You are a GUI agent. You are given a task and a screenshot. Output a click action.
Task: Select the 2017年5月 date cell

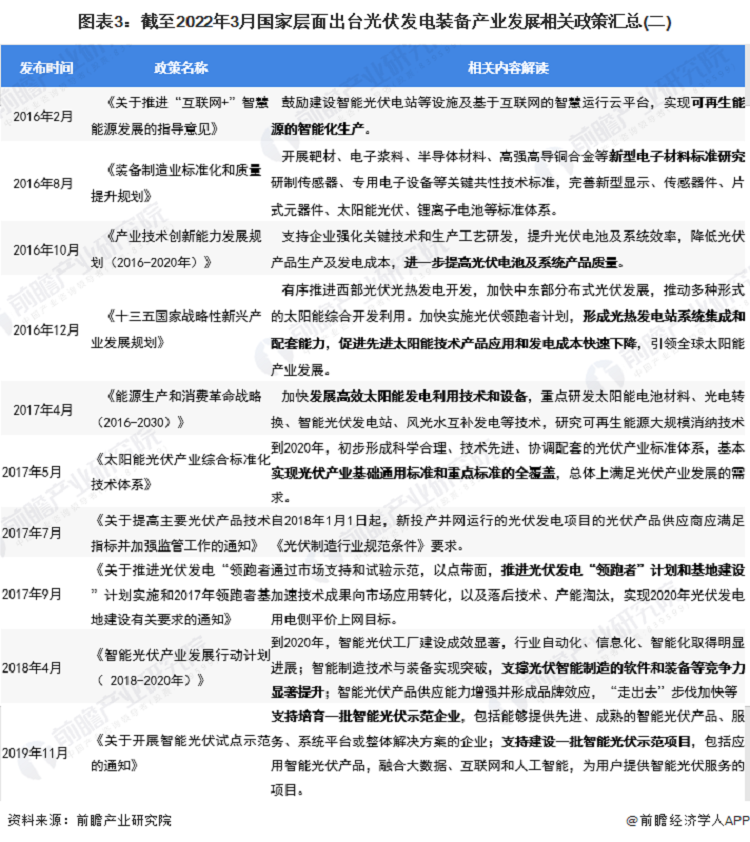click(x=32, y=471)
